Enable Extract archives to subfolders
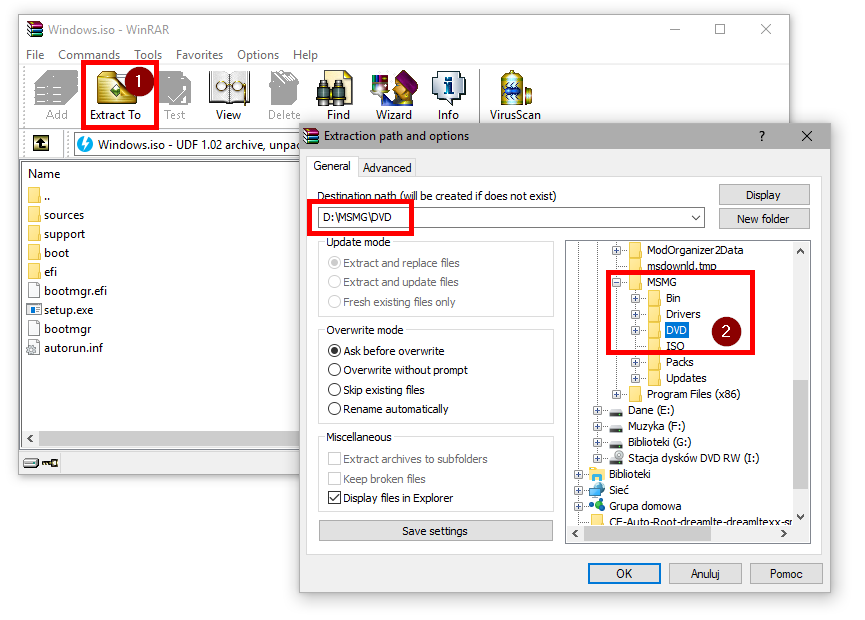This screenshot has height=620, width=865. (408, 459)
